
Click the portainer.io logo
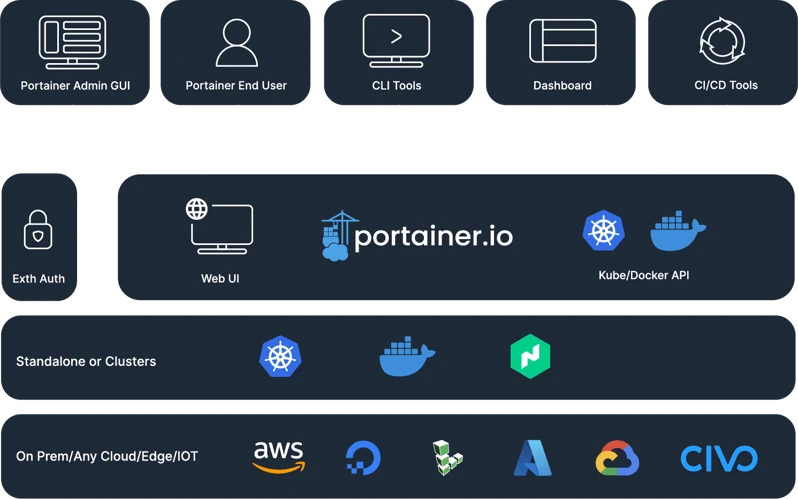coord(417,237)
